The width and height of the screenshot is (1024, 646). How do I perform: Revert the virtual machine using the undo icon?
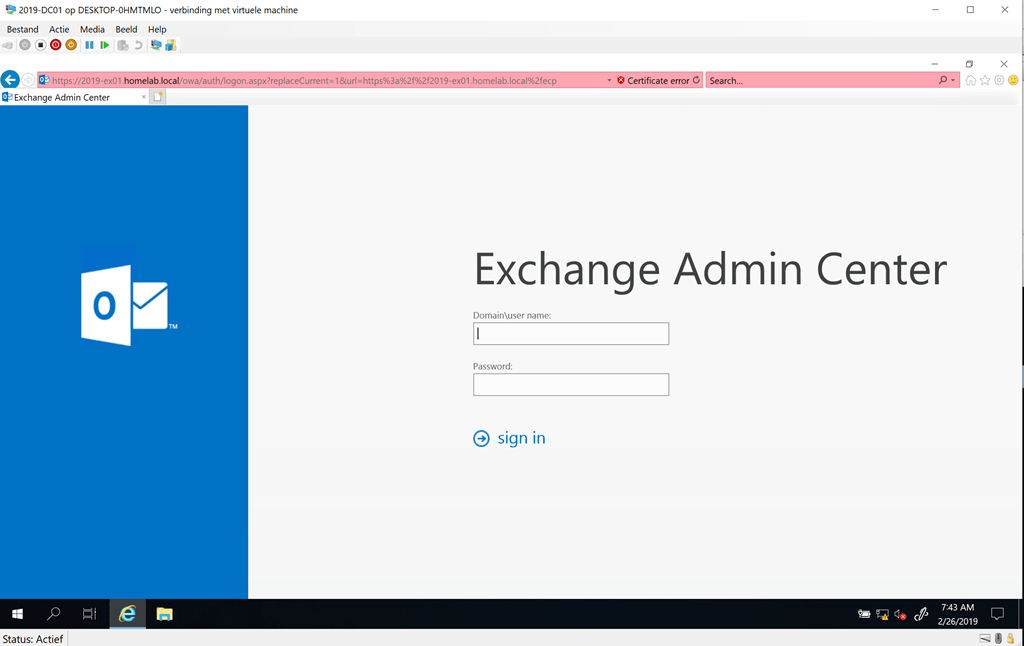coord(139,44)
